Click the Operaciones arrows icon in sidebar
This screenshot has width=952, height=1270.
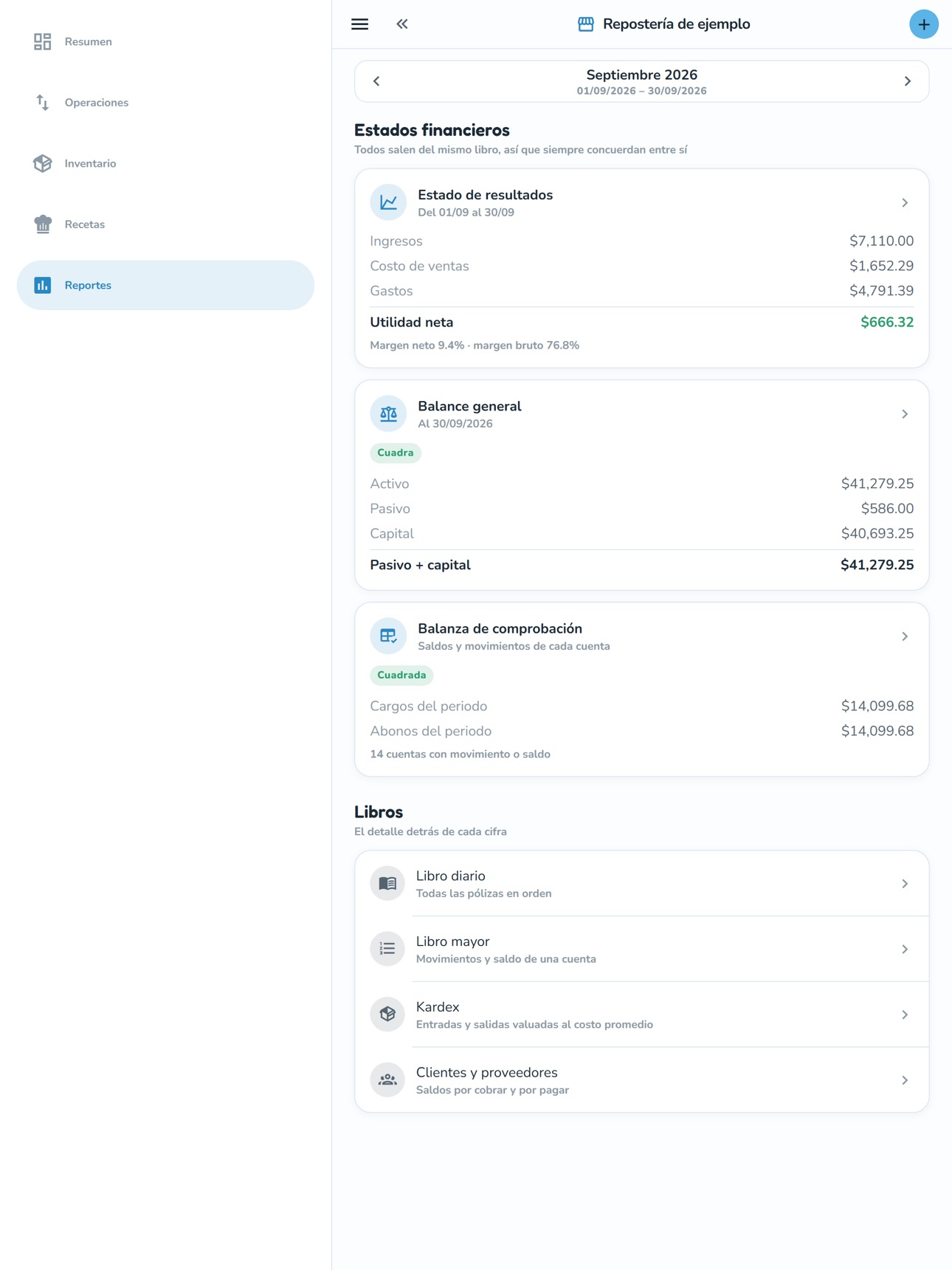click(43, 103)
